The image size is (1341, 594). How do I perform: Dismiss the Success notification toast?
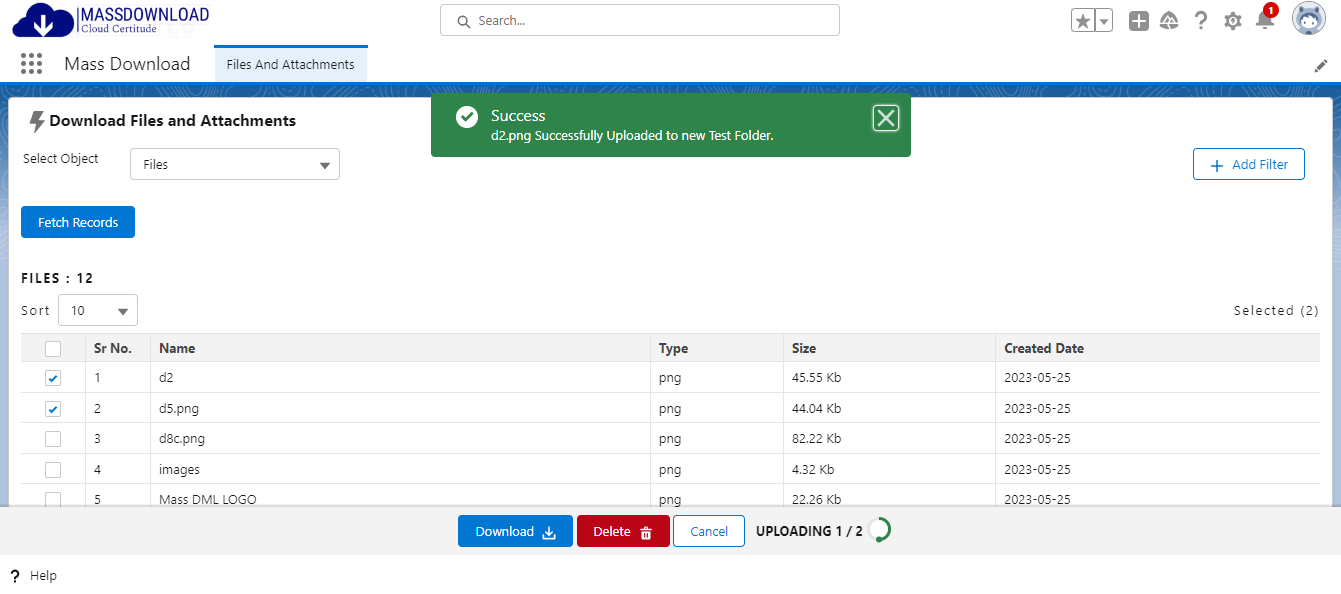click(886, 119)
